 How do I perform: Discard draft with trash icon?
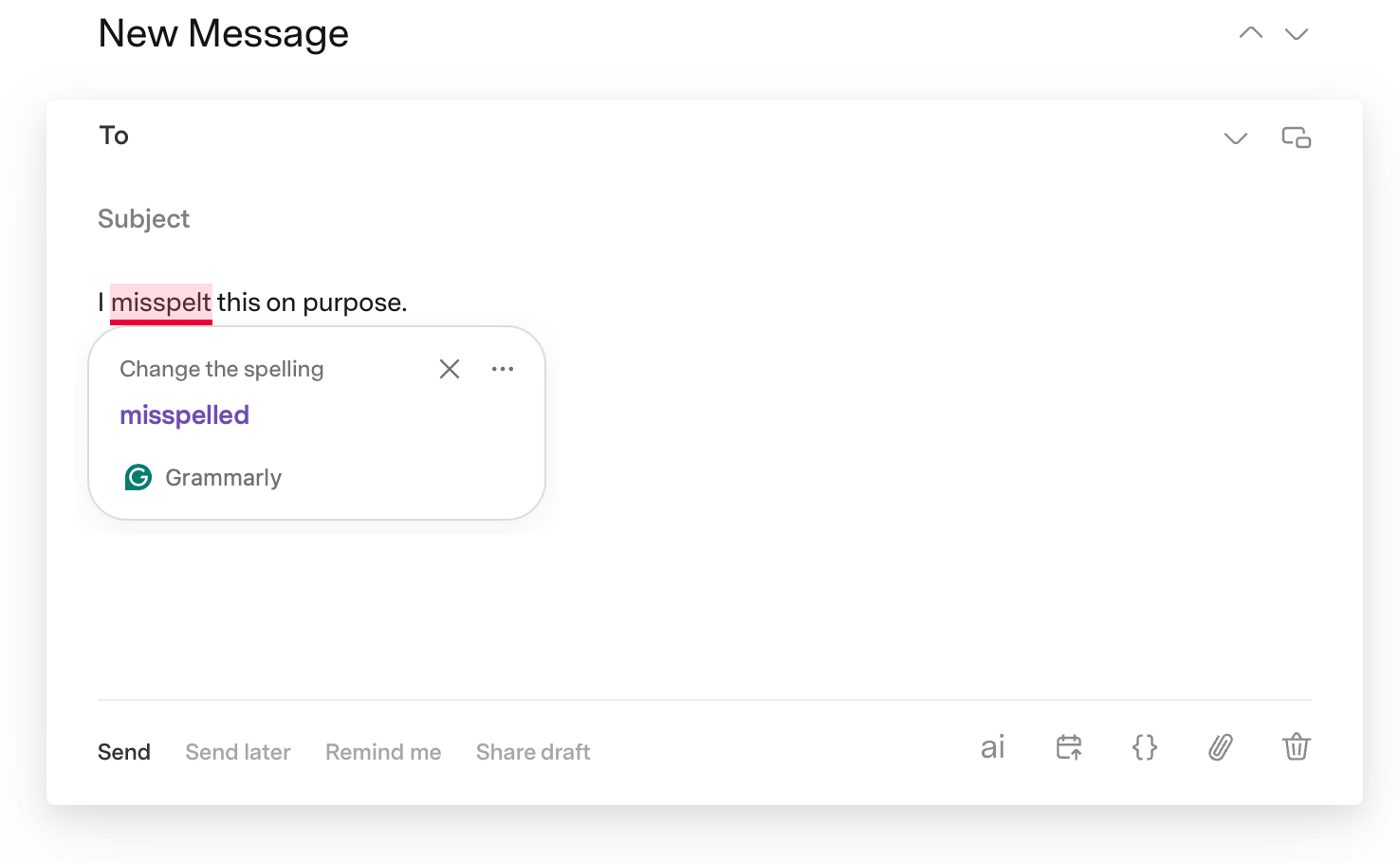(x=1297, y=747)
